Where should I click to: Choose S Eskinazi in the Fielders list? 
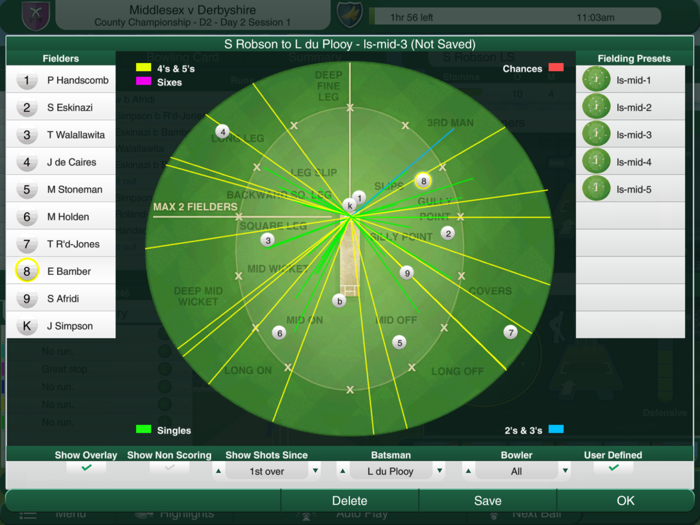61,108
